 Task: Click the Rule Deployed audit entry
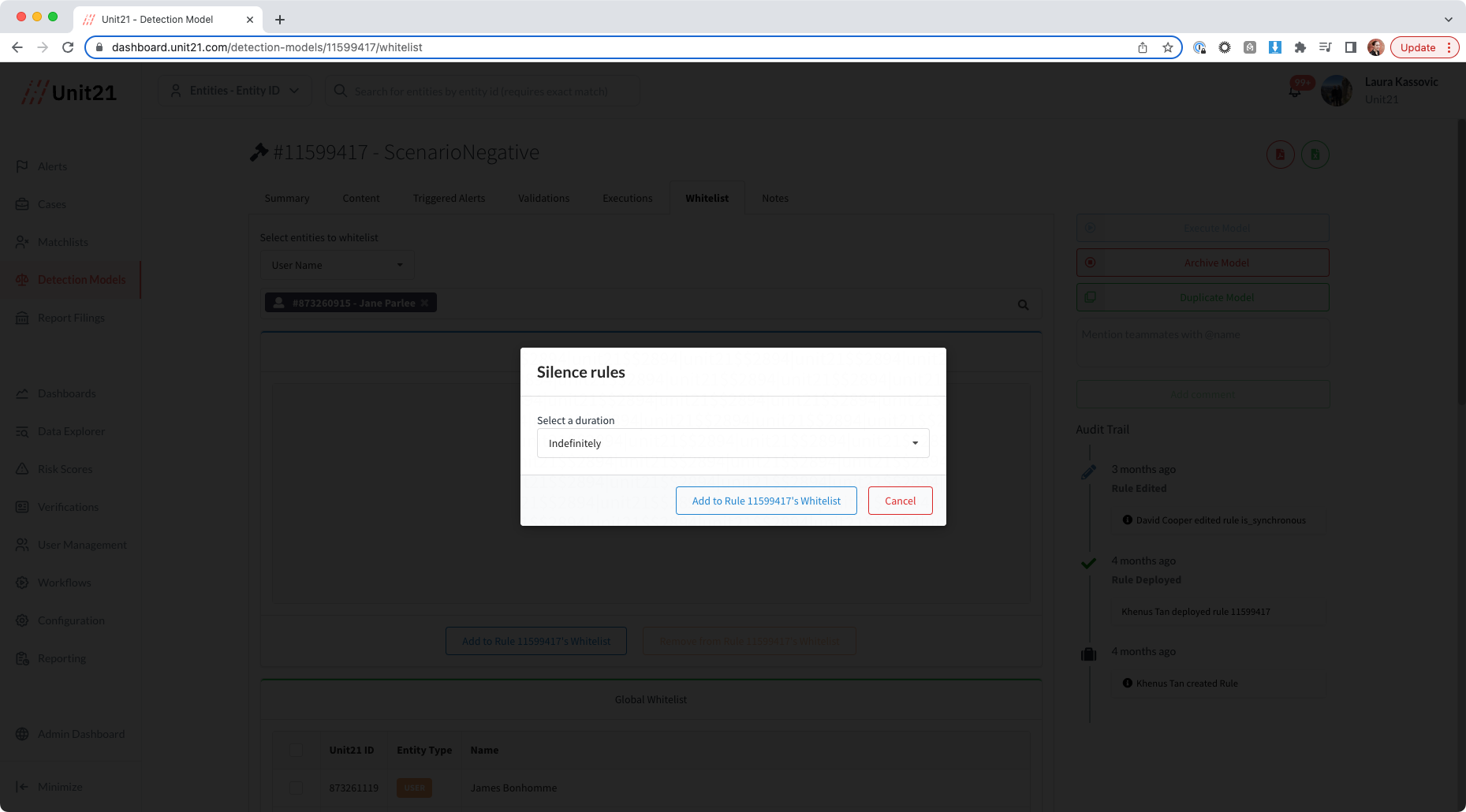[x=1147, y=579]
